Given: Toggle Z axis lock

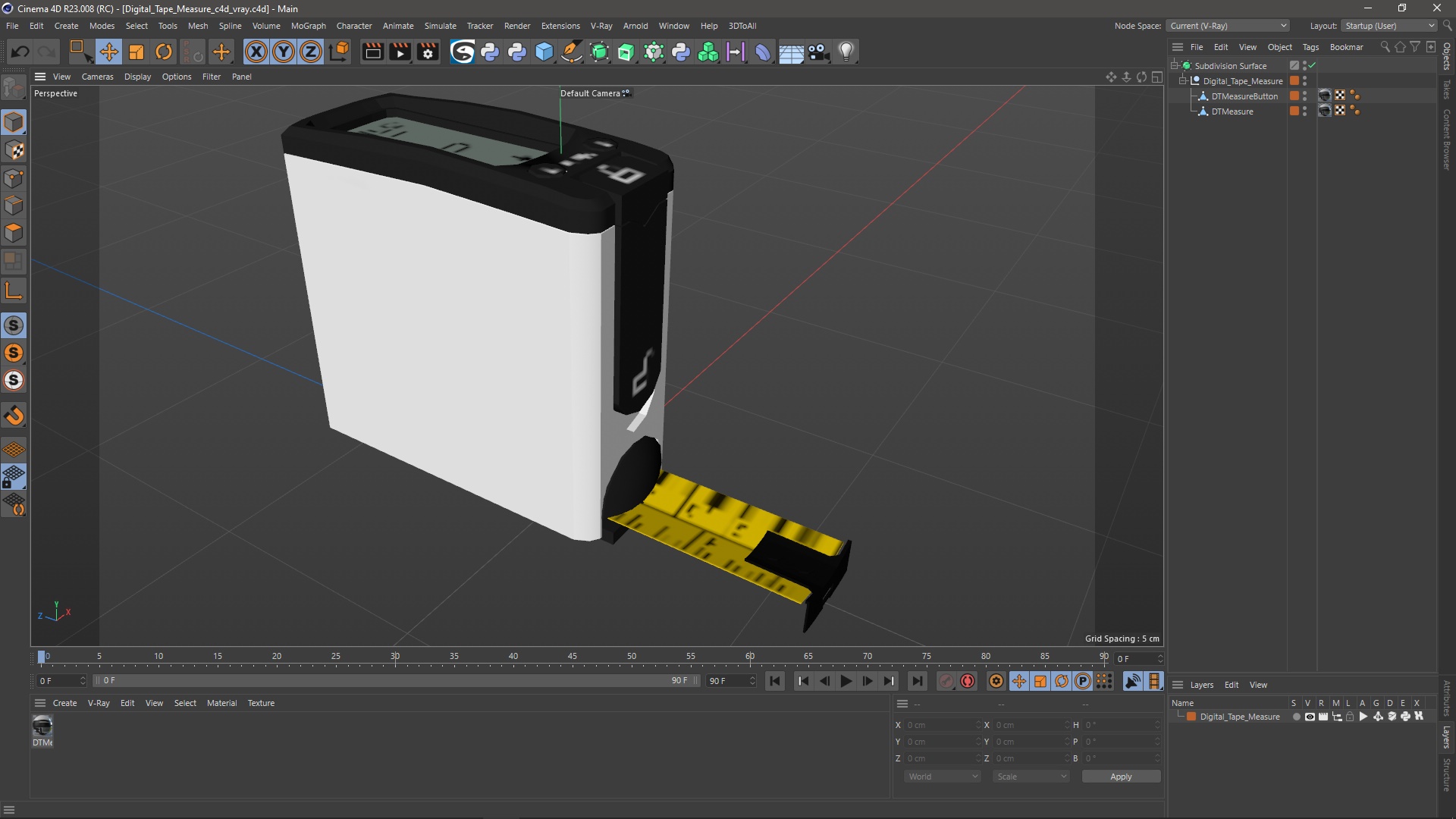Looking at the screenshot, I should coord(311,52).
